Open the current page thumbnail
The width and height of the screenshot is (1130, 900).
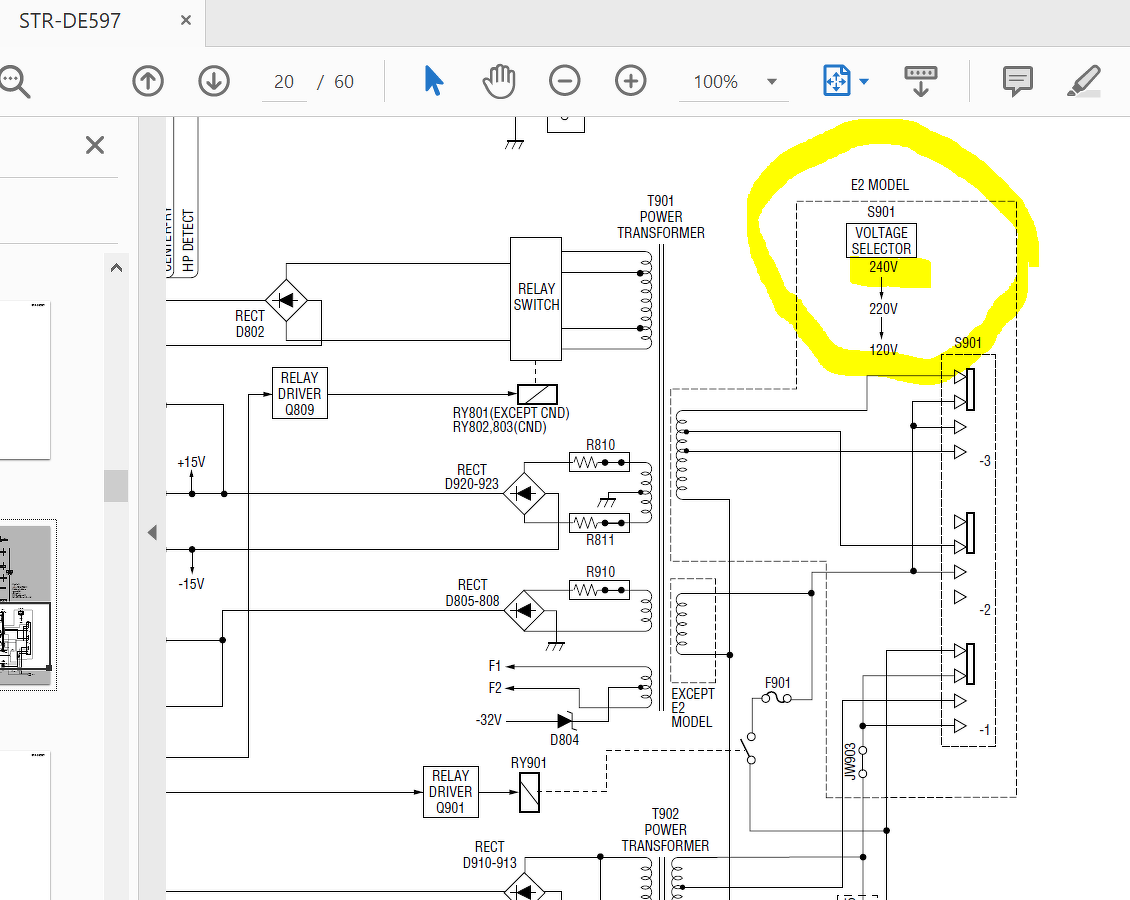(27, 605)
